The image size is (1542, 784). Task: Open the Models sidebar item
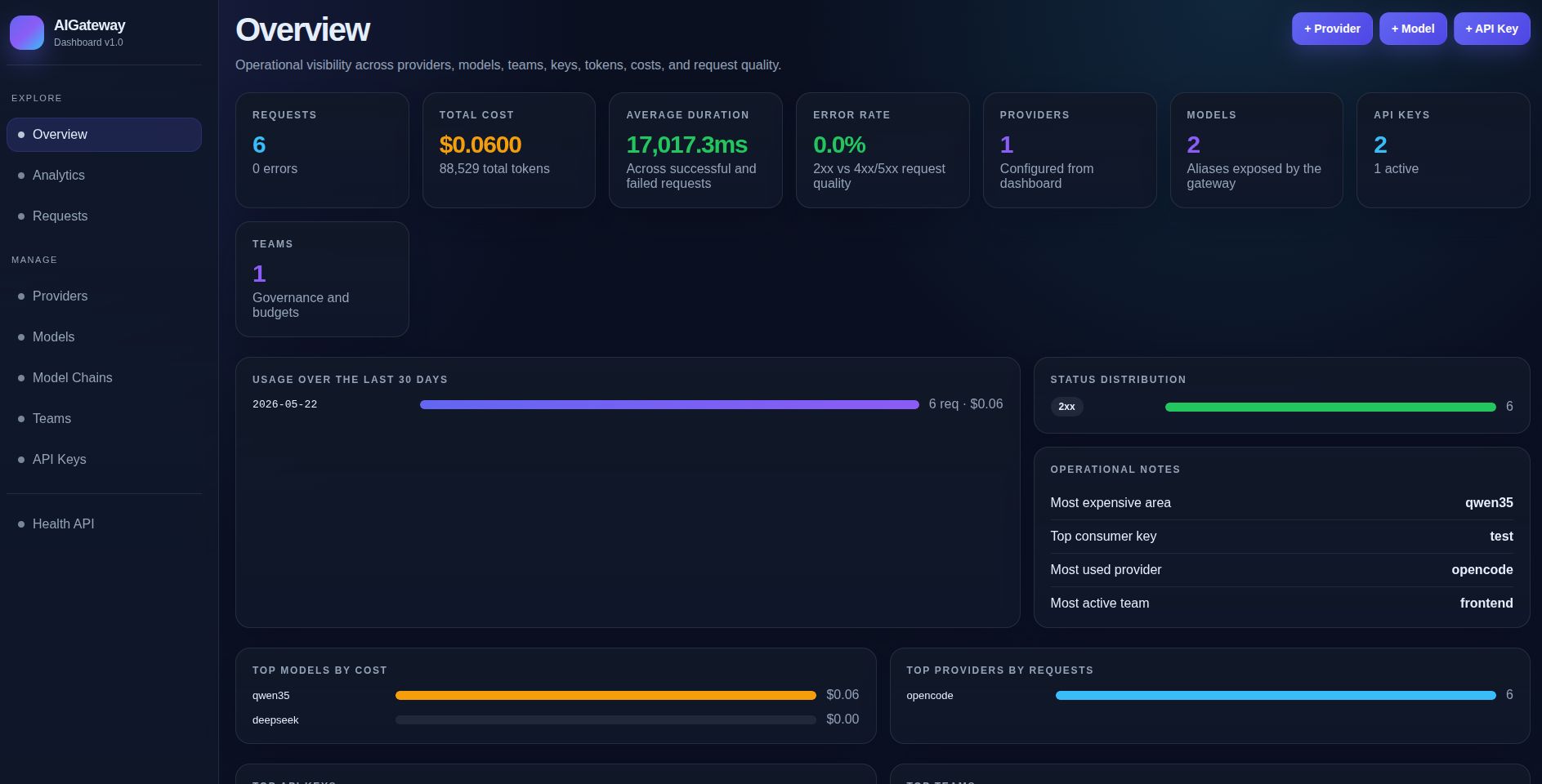[104, 337]
